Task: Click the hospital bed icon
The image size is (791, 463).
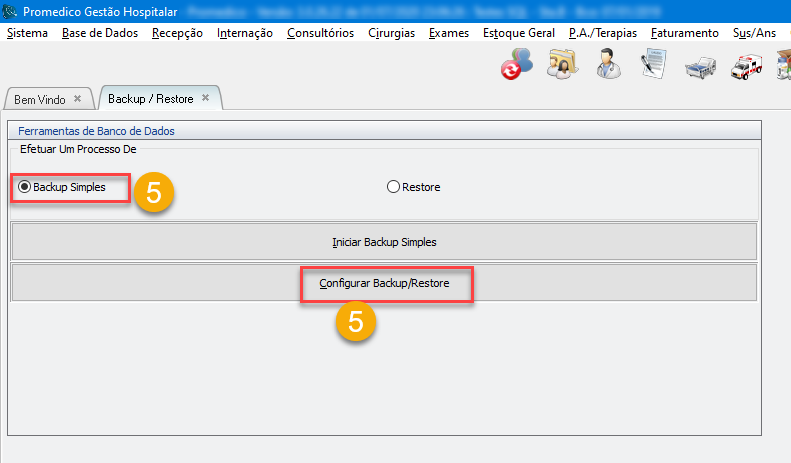Action: pos(700,67)
